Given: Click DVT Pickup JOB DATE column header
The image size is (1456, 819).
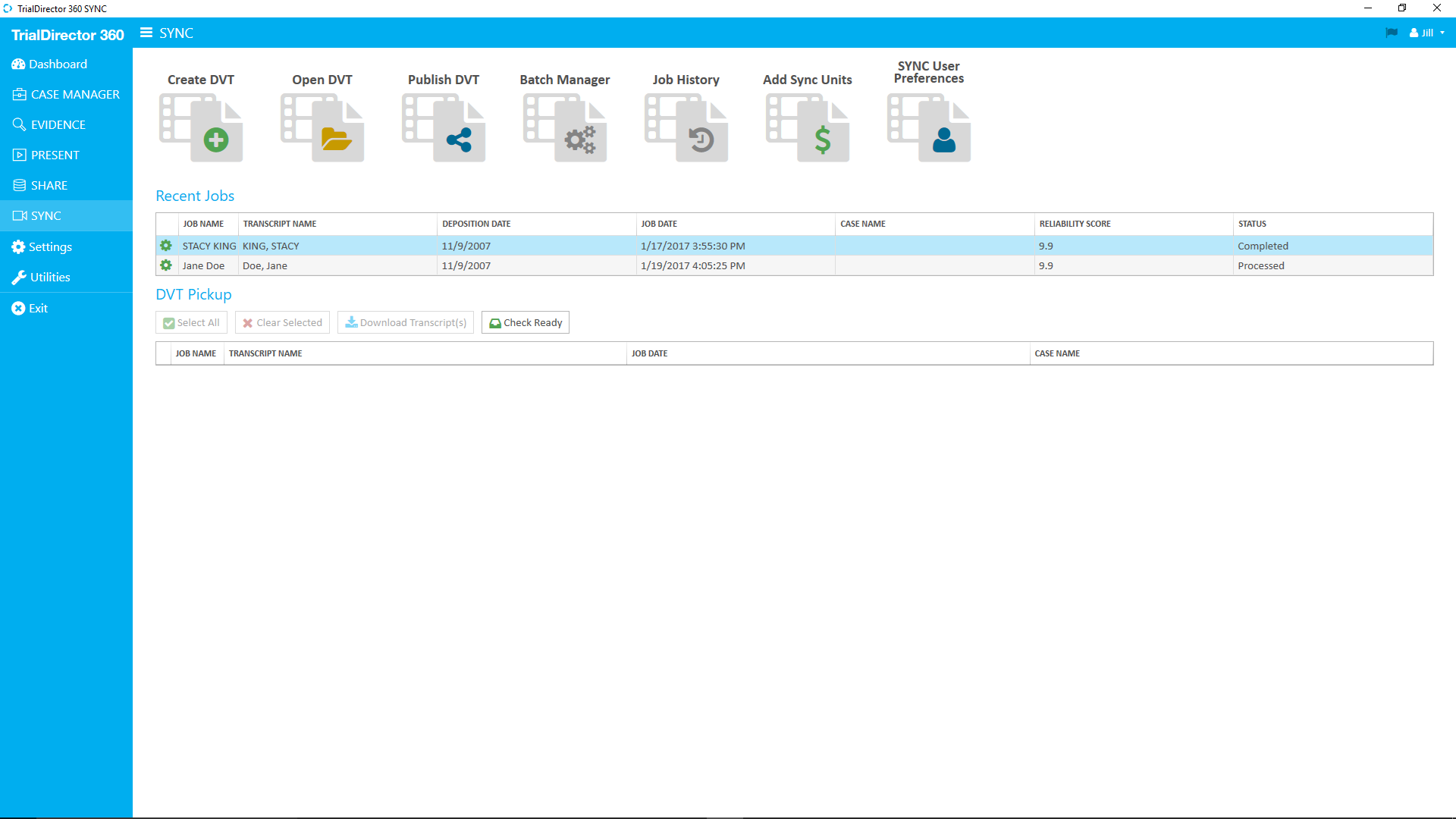Looking at the screenshot, I should click(x=828, y=353).
